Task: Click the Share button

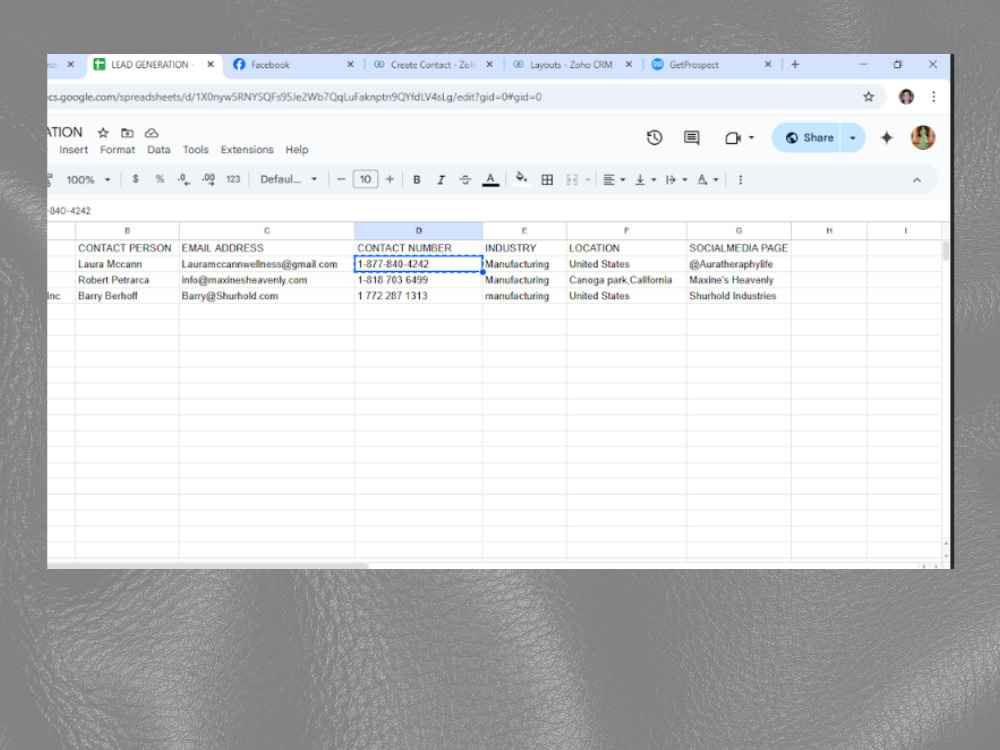Action: [809, 138]
